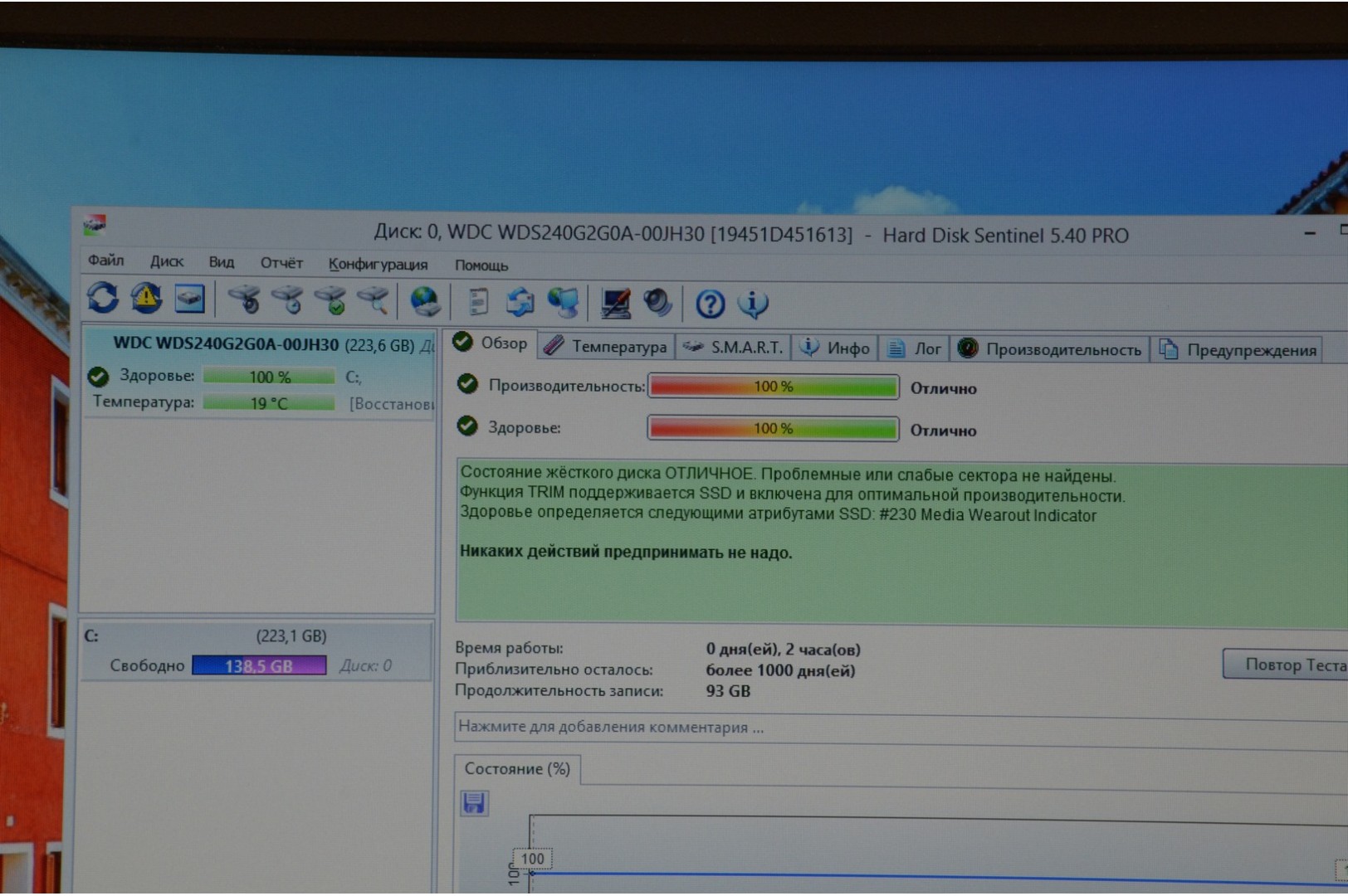This screenshot has height=896, width=1348.
Task: Open help with question mark icon
Action: tap(710, 304)
